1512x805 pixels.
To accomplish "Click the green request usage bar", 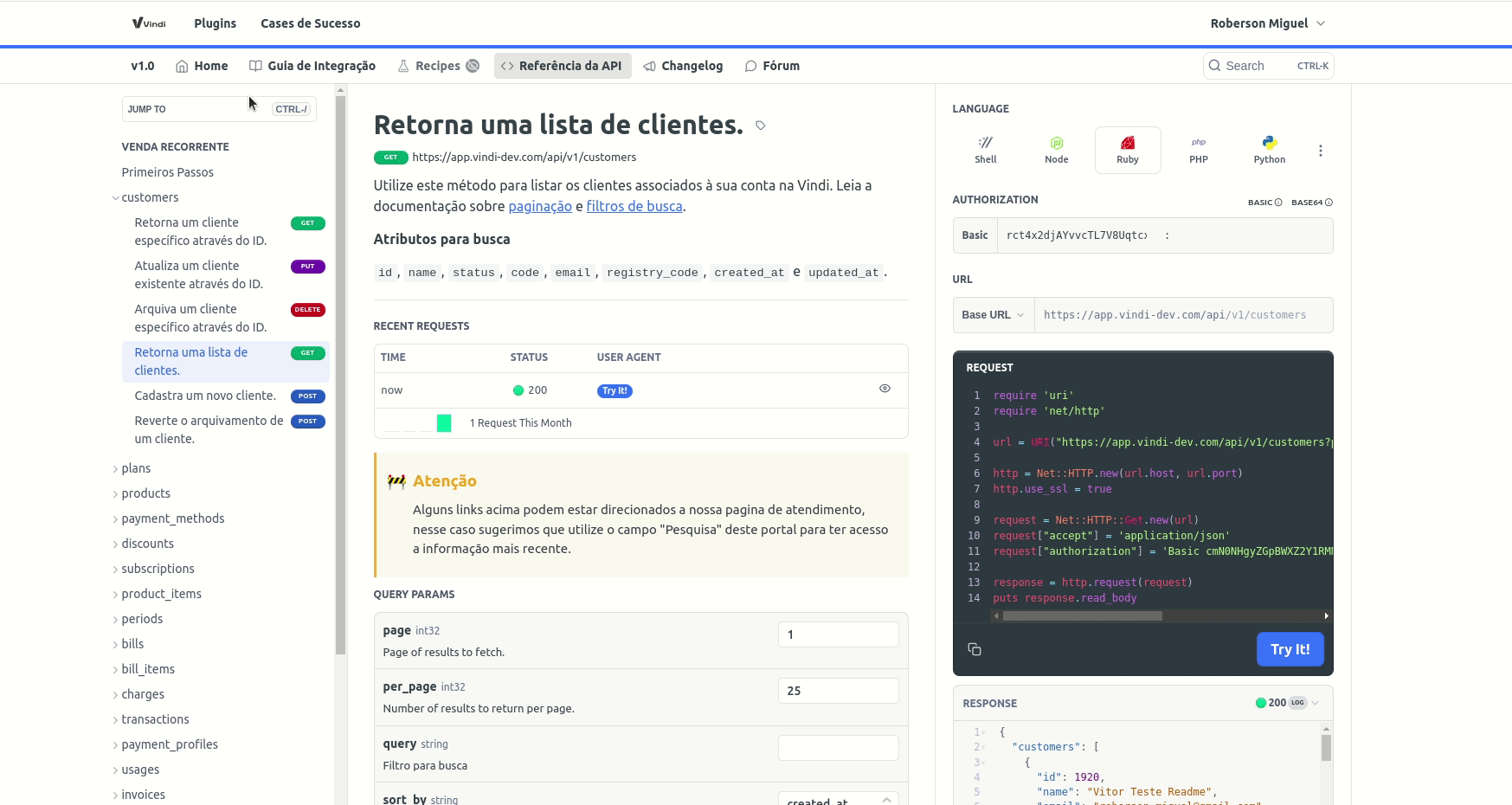I will (x=444, y=423).
